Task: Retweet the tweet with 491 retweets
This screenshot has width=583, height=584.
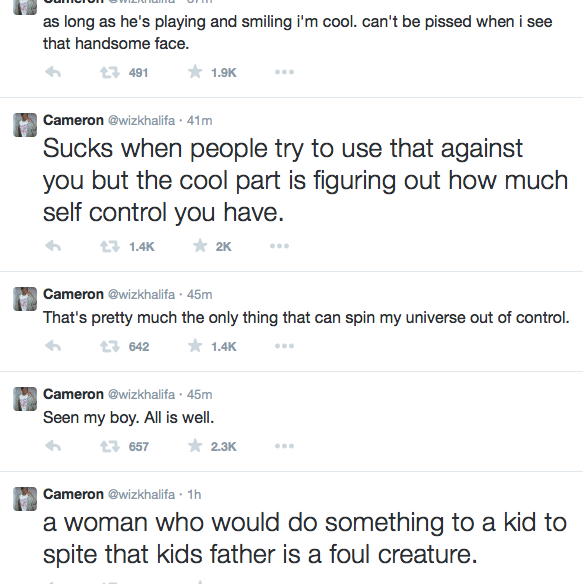Action: [x=110, y=72]
